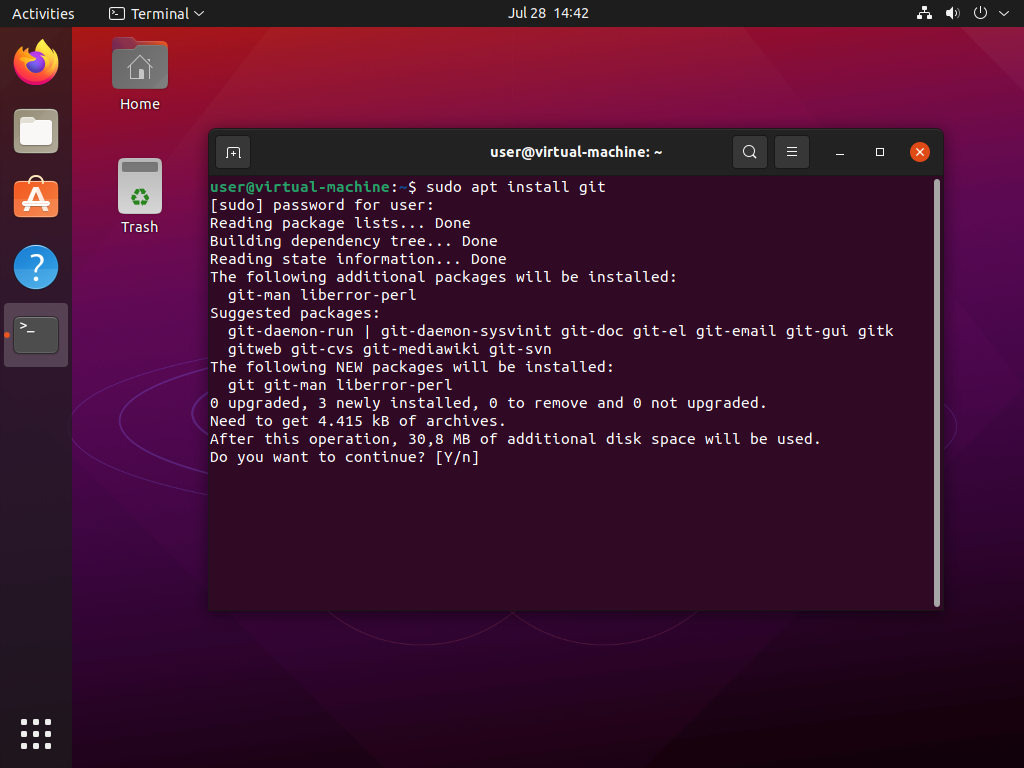The image size is (1024, 768).
Task: Open Files manager in the dock
Action: (x=36, y=131)
